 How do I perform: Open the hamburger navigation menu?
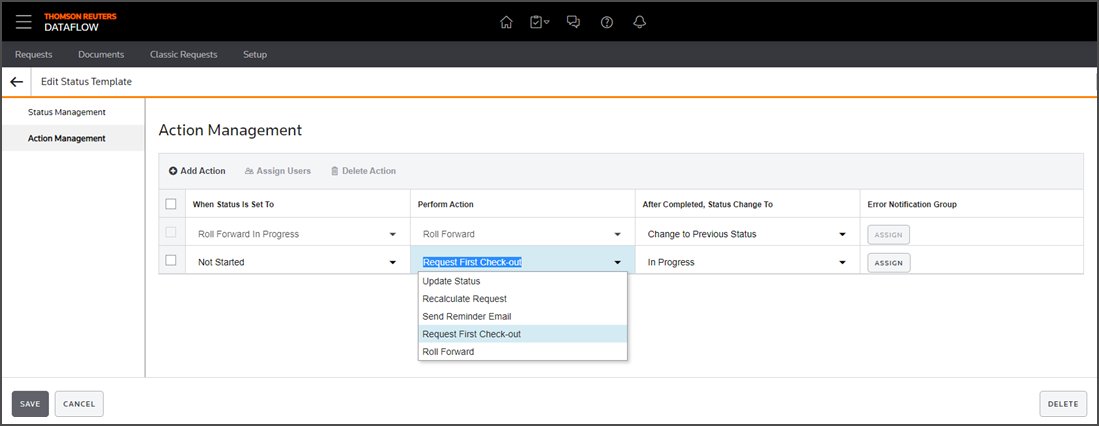pos(23,22)
